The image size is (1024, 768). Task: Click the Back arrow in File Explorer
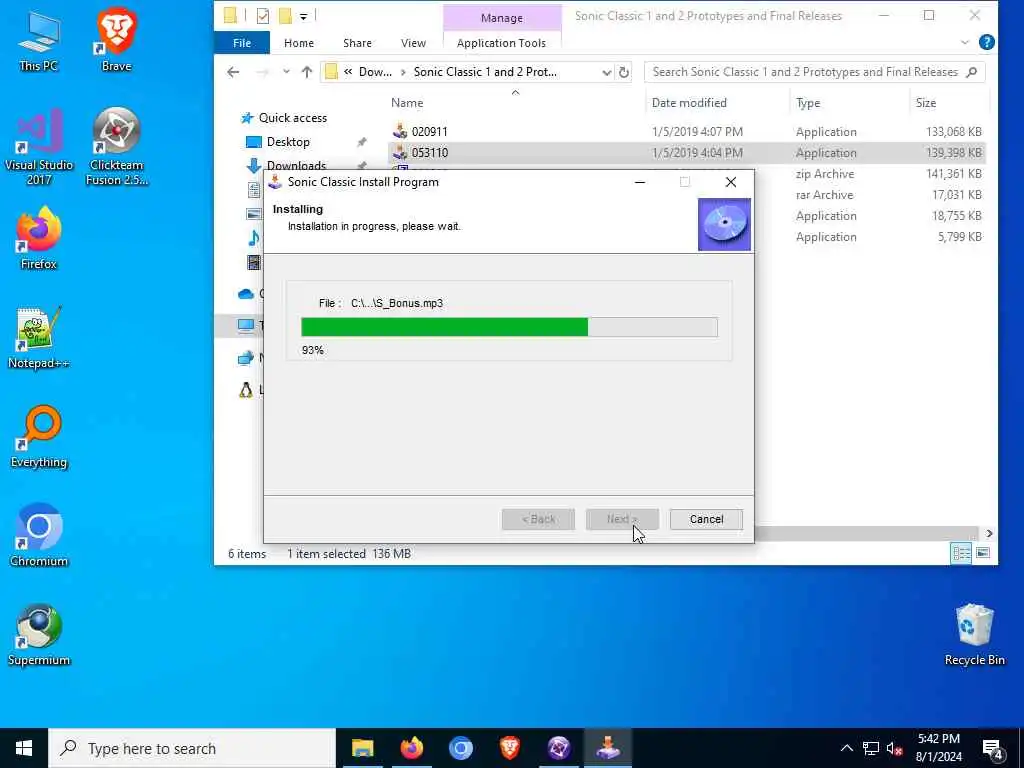tap(233, 72)
